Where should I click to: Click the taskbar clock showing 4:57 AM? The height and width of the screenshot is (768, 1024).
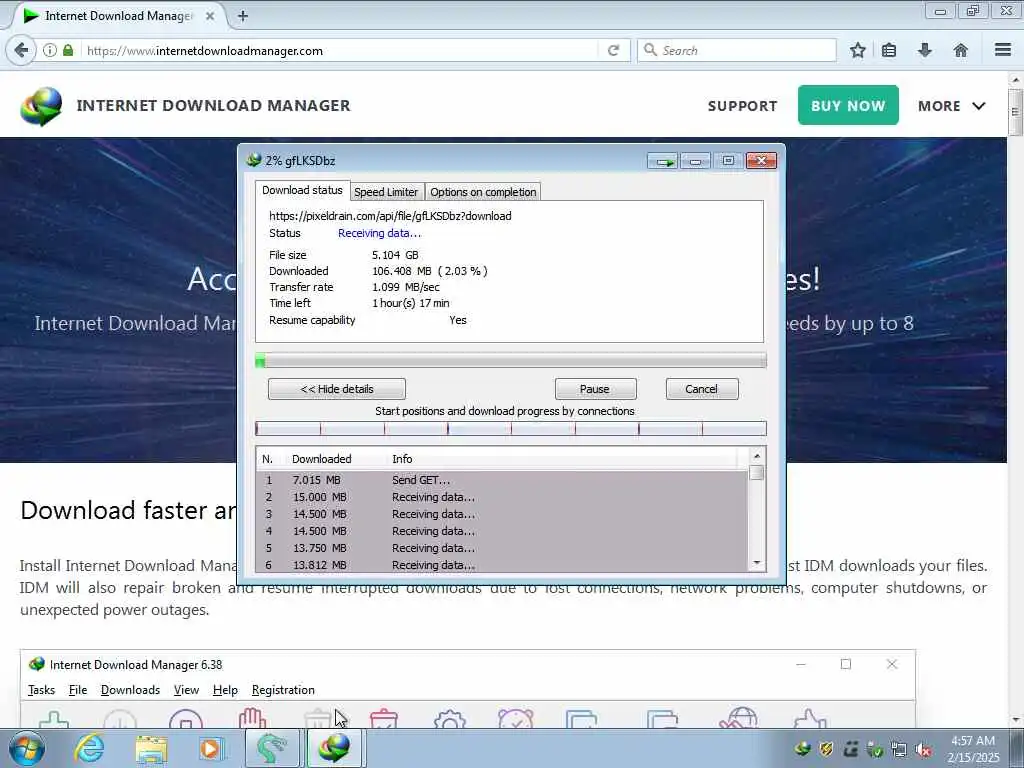(x=973, y=749)
